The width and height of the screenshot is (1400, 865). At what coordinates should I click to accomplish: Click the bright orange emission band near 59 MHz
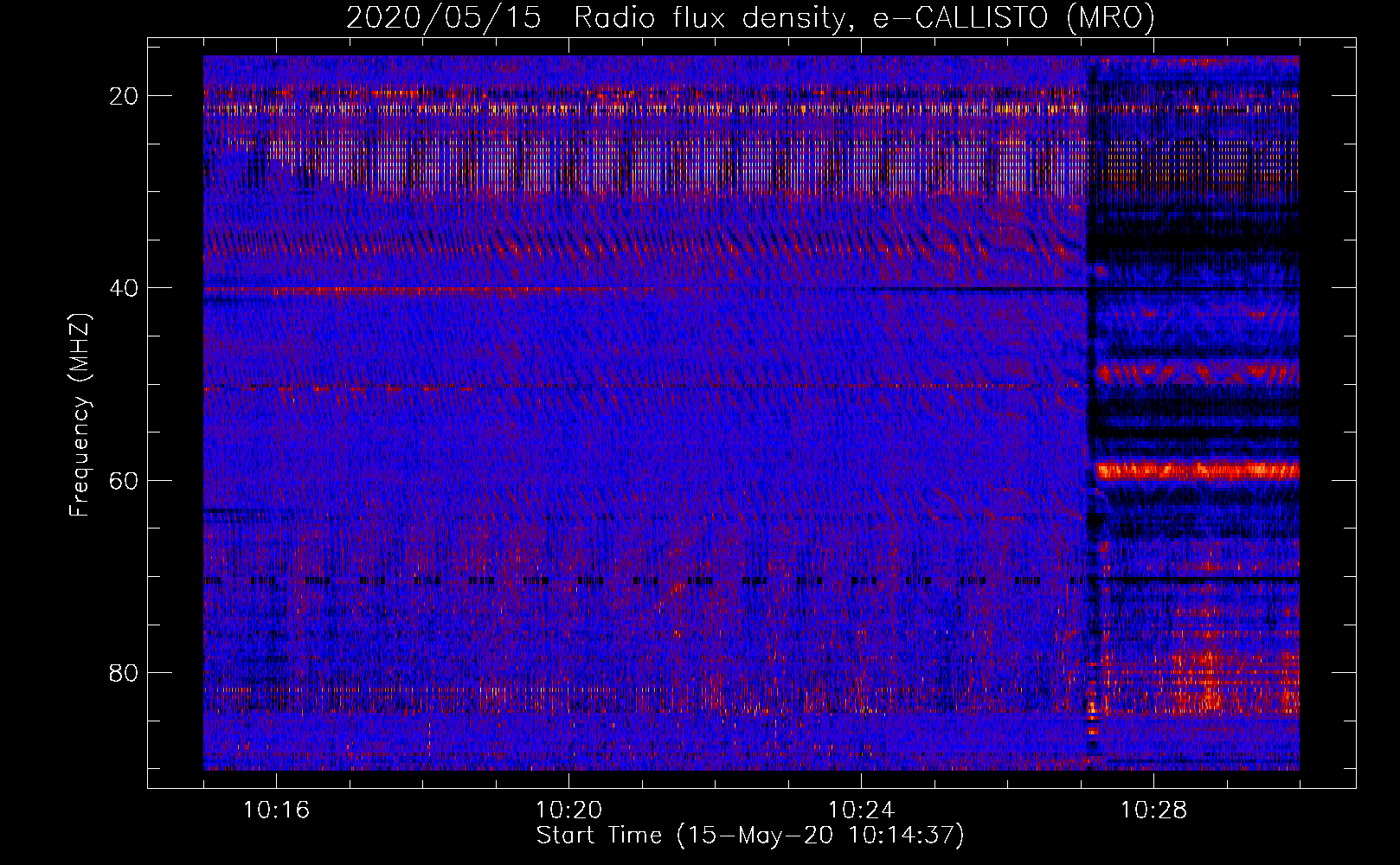[1197, 471]
